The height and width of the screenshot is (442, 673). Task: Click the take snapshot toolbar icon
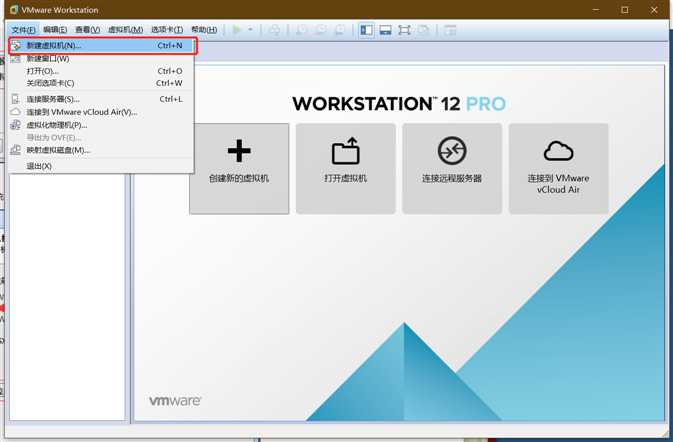point(302,30)
